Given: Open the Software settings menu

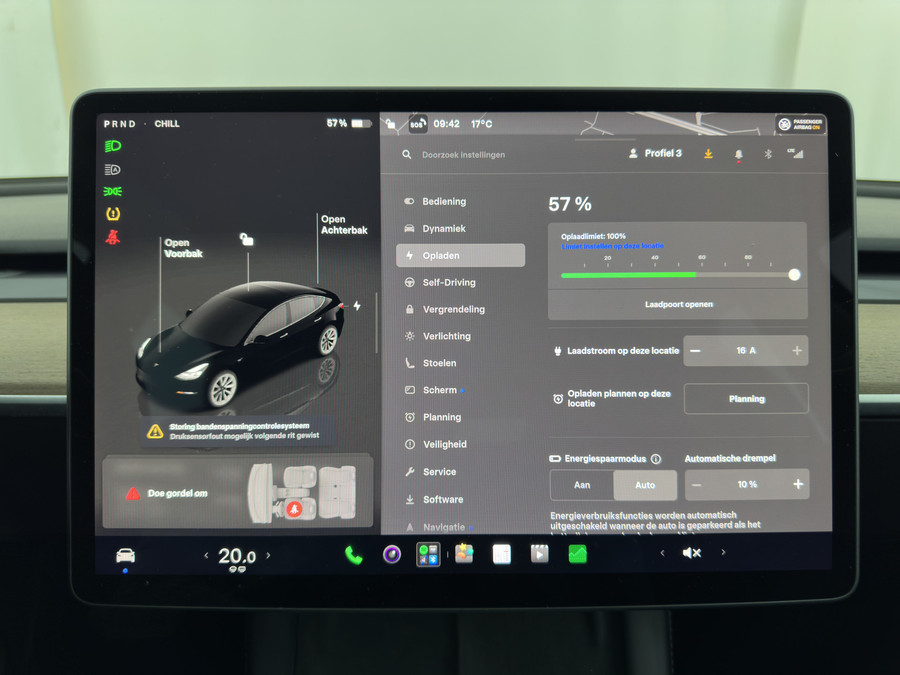Looking at the screenshot, I should (x=460, y=499).
